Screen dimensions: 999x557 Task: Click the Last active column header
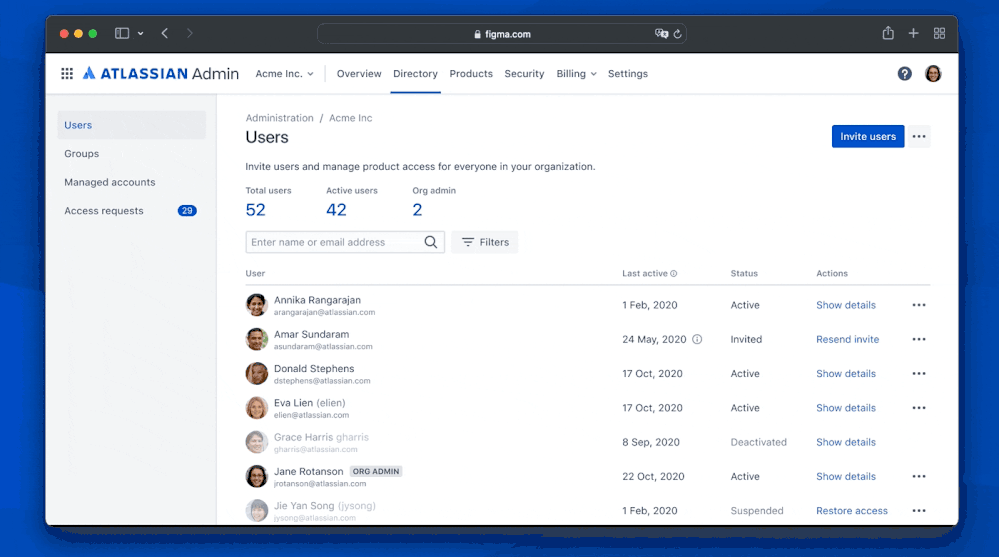645,273
